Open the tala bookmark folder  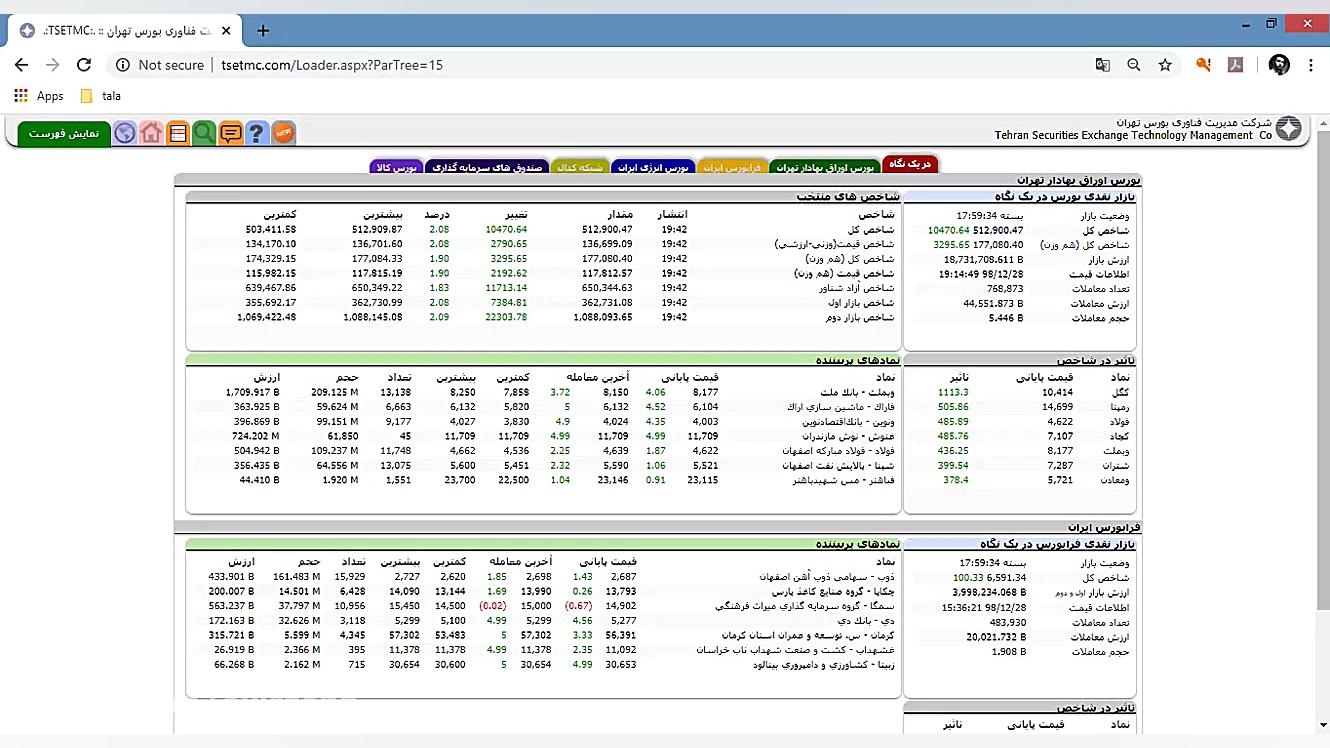pos(100,96)
